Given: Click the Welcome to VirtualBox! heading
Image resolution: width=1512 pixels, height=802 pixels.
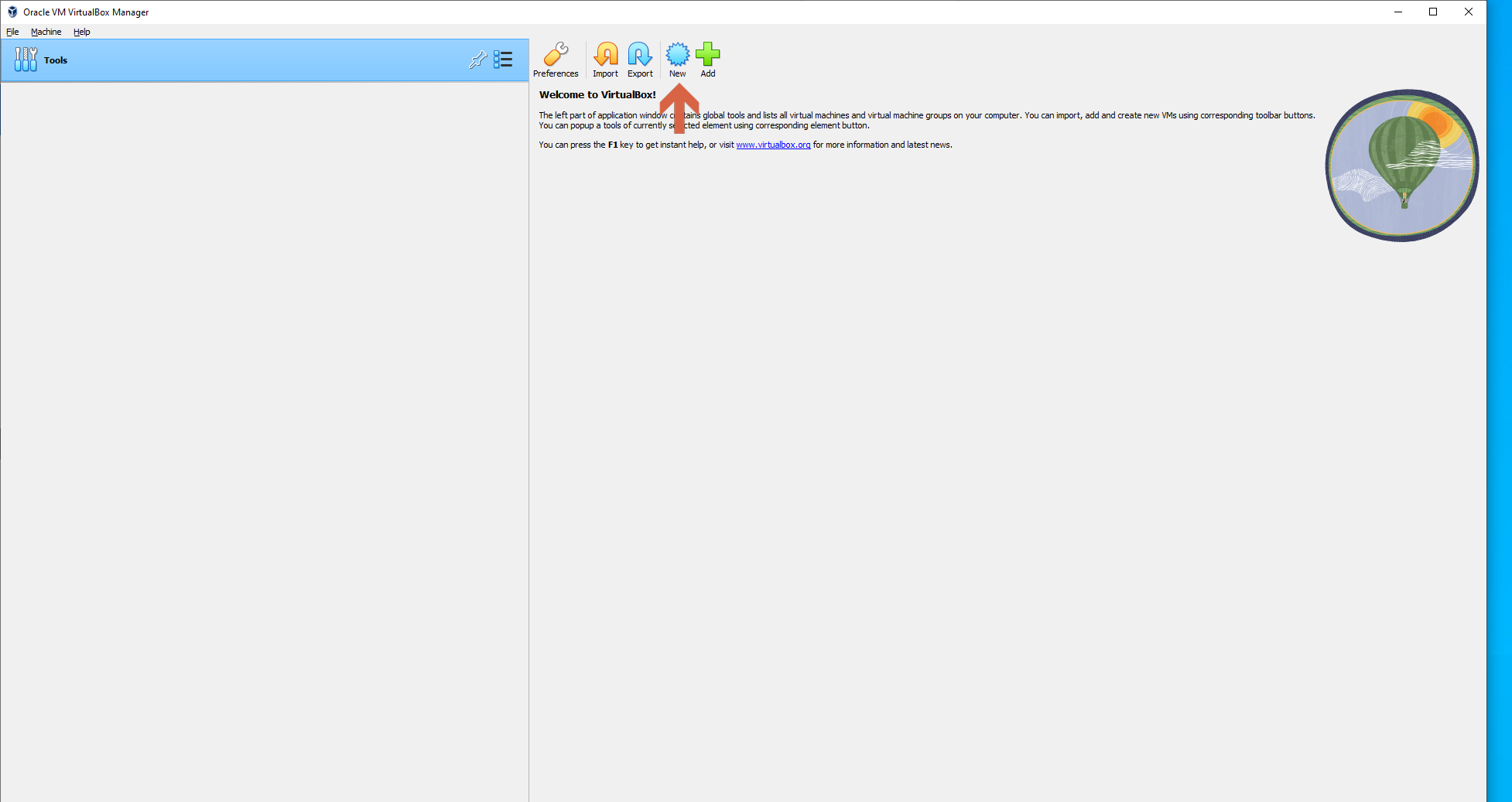Looking at the screenshot, I should pyautogui.click(x=597, y=95).
